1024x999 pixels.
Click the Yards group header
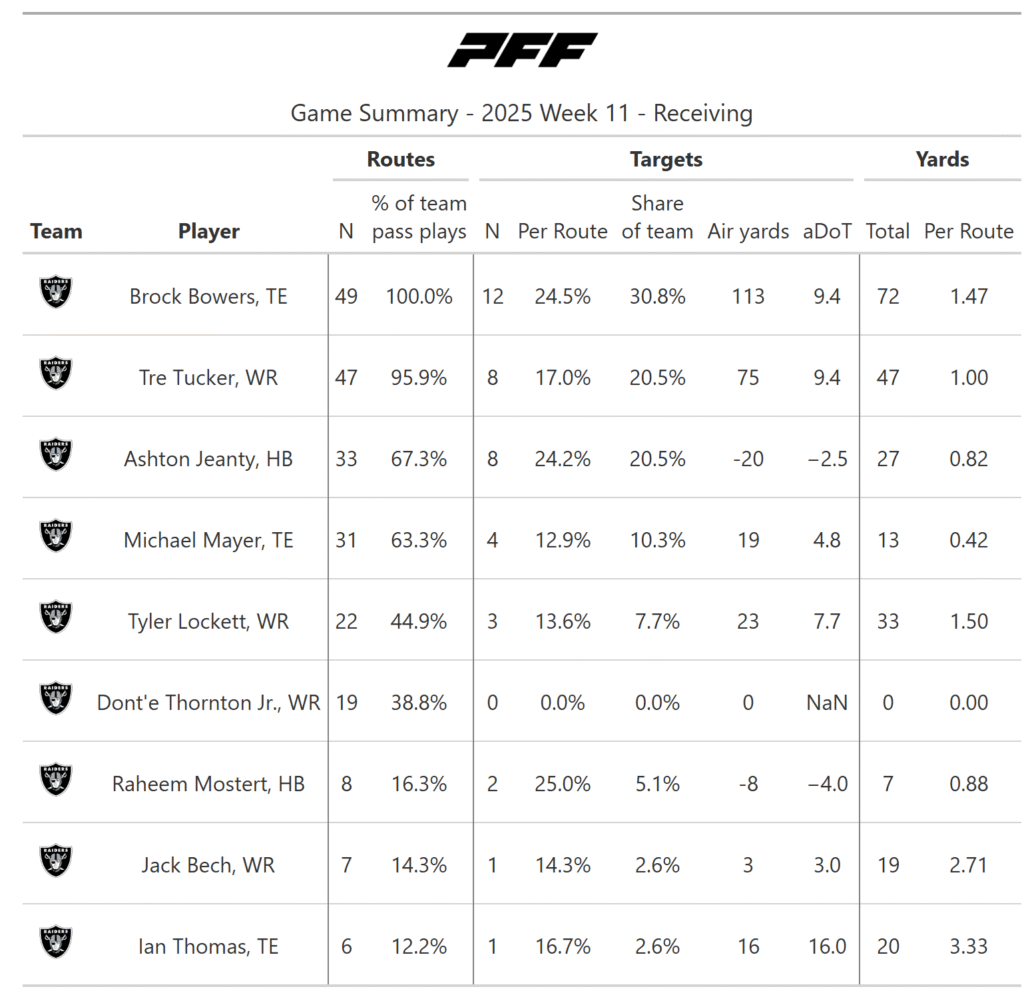(x=942, y=159)
